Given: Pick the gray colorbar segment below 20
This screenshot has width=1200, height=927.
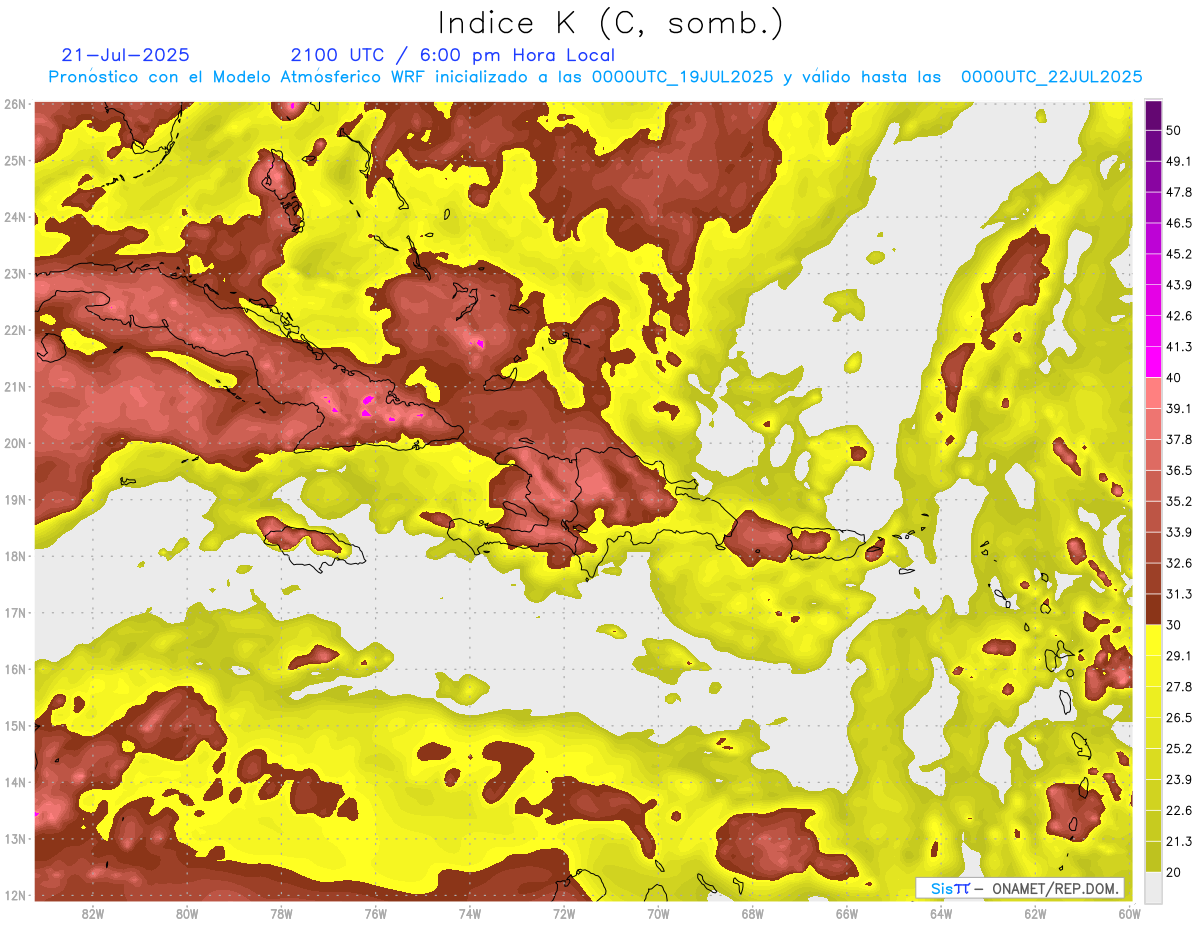Looking at the screenshot, I should point(1153,887).
